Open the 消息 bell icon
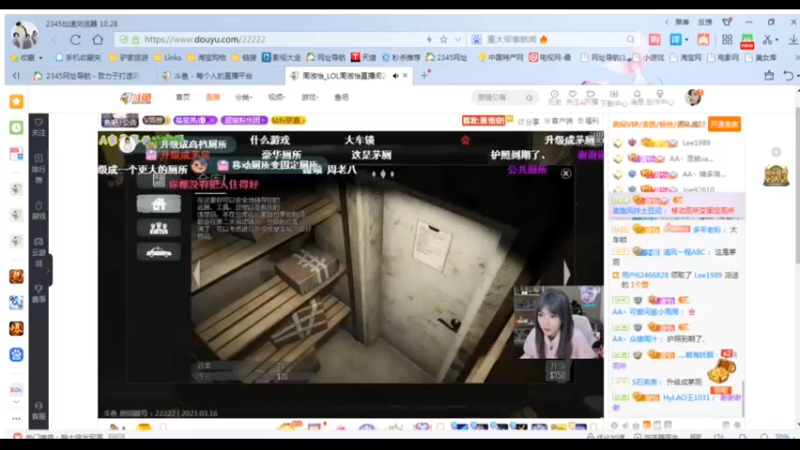This screenshot has height=450, width=800. click(x=637, y=98)
